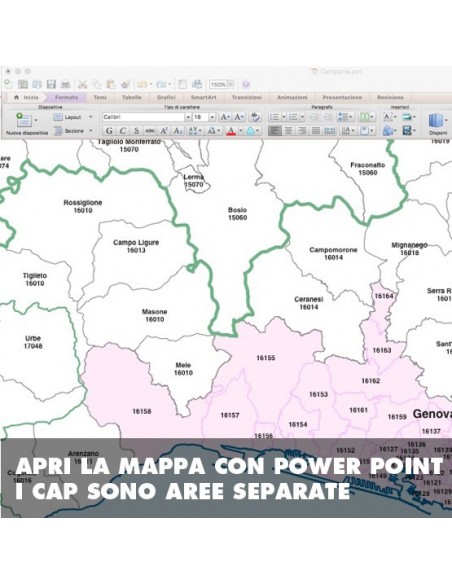Screen dimensions: 452x584
Task: Toggle Italic (C) formatting
Action: [122, 131]
